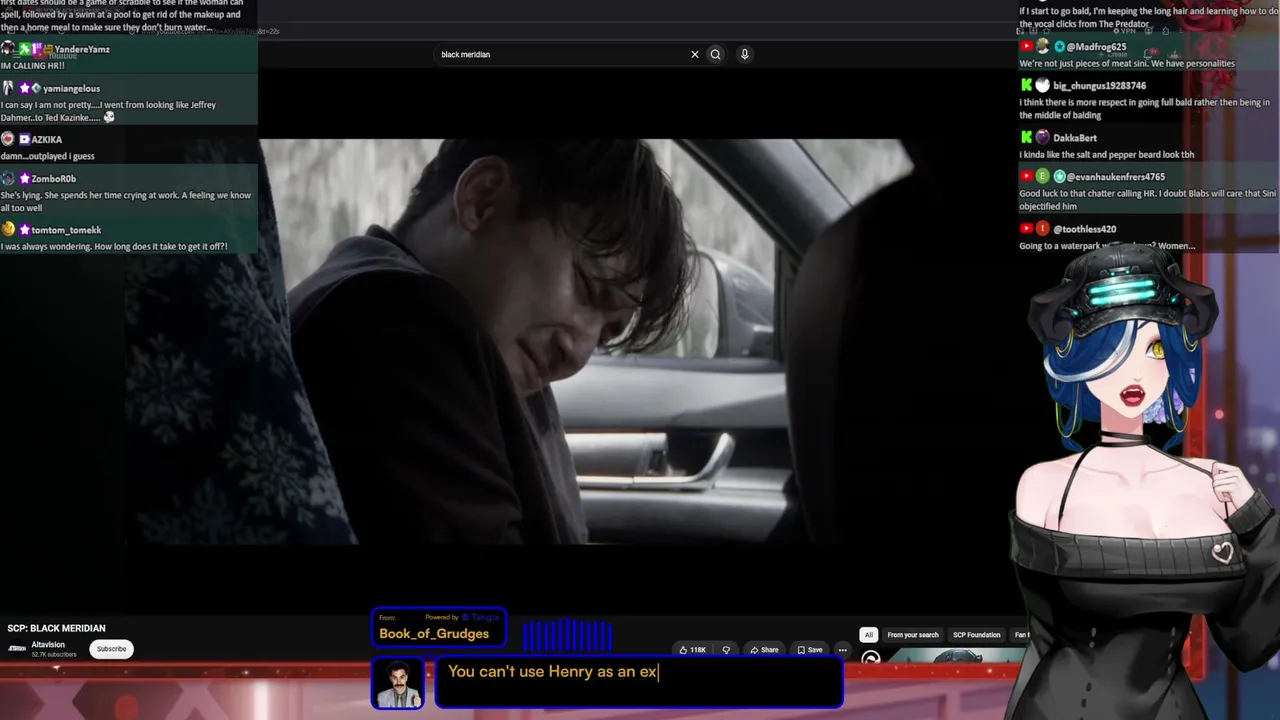Viewport: 1280px width, 720px height.
Task: Click the tomtom_tomekk username in chat
Action: click(66, 230)
